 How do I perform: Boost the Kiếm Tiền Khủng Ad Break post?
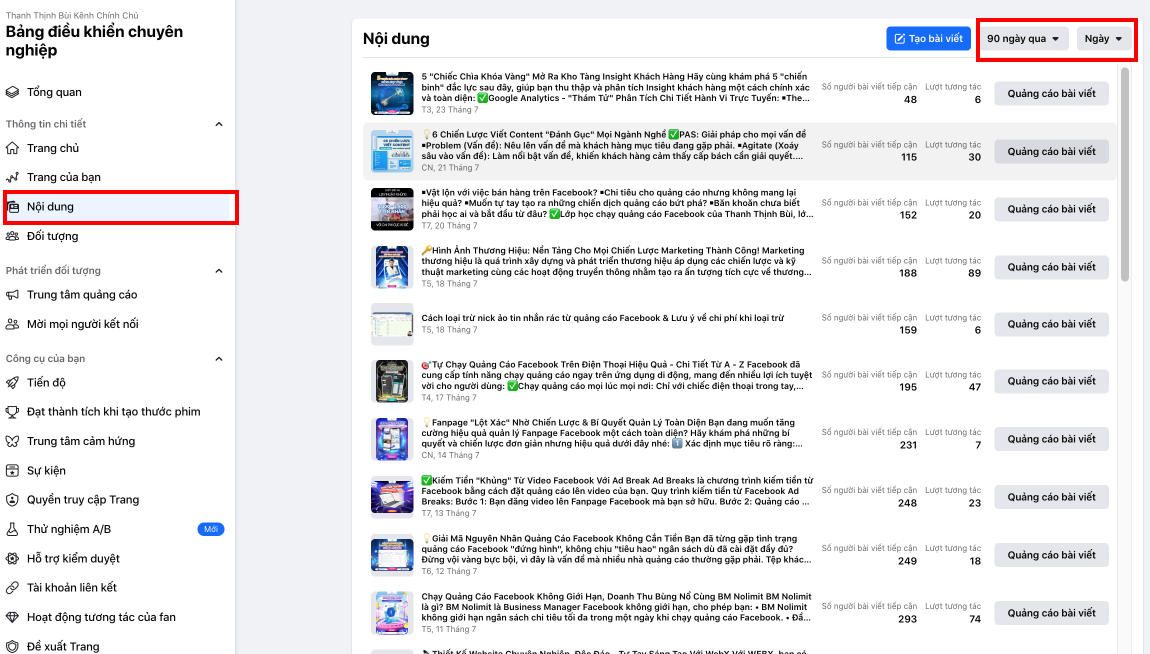click(1051, 497)
